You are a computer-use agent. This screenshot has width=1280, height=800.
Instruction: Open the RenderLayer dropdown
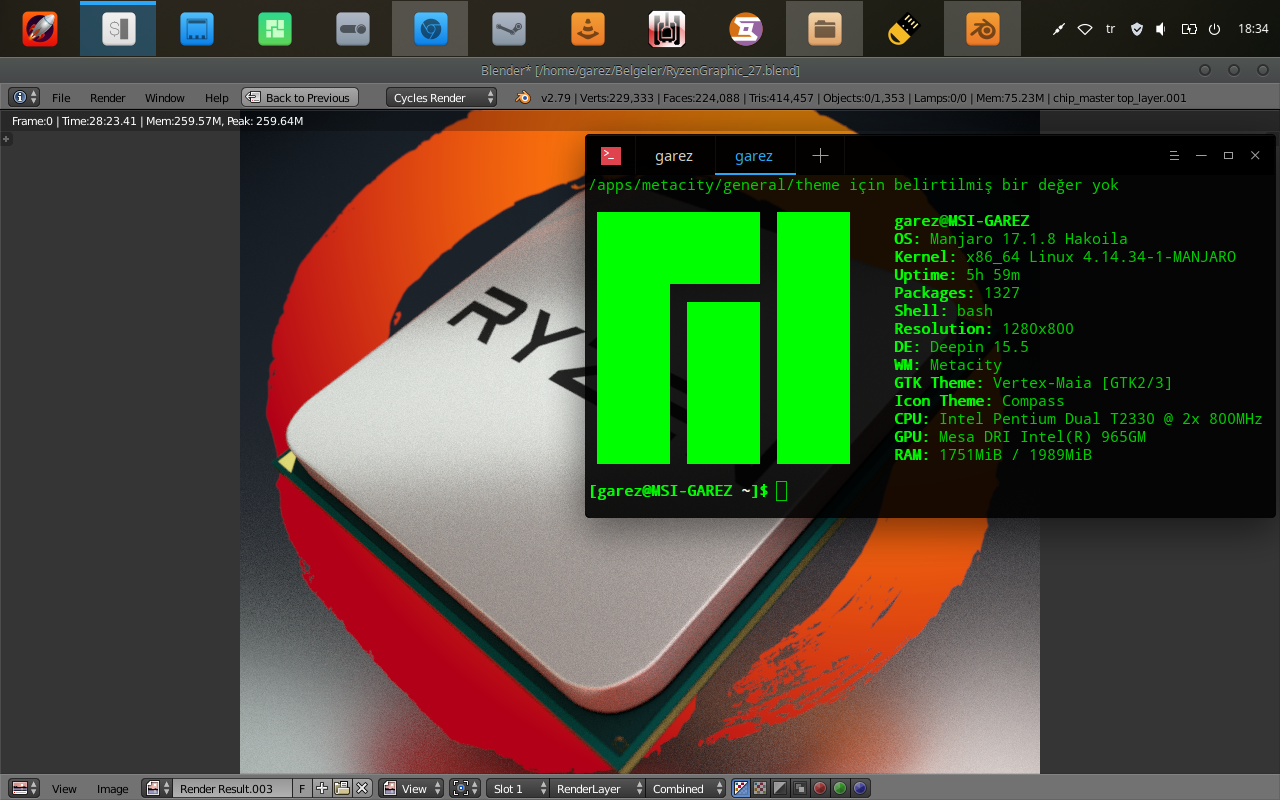tap(597, 788)
